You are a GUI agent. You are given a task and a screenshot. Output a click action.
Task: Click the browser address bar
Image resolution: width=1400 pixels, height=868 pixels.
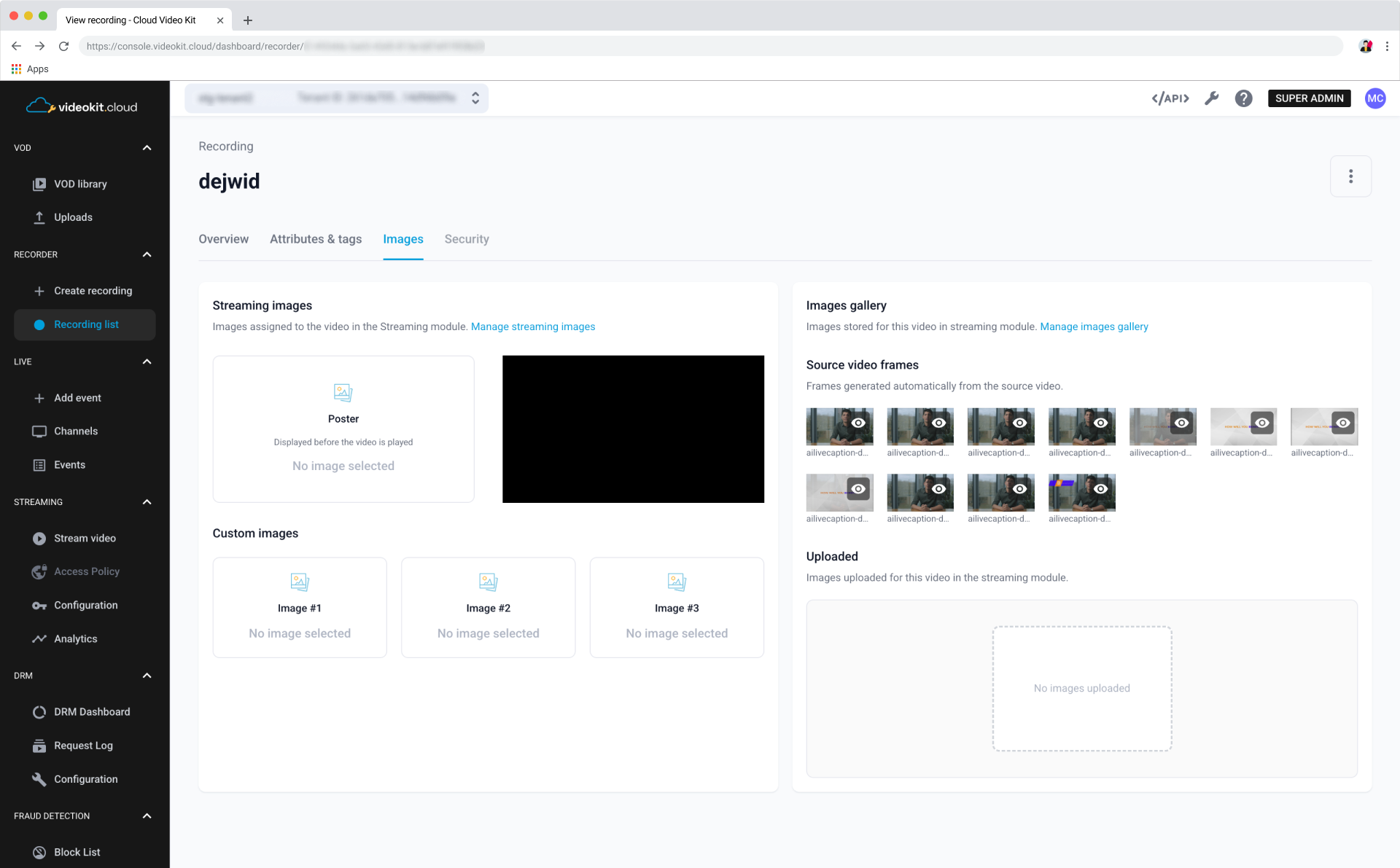point(711,46)
